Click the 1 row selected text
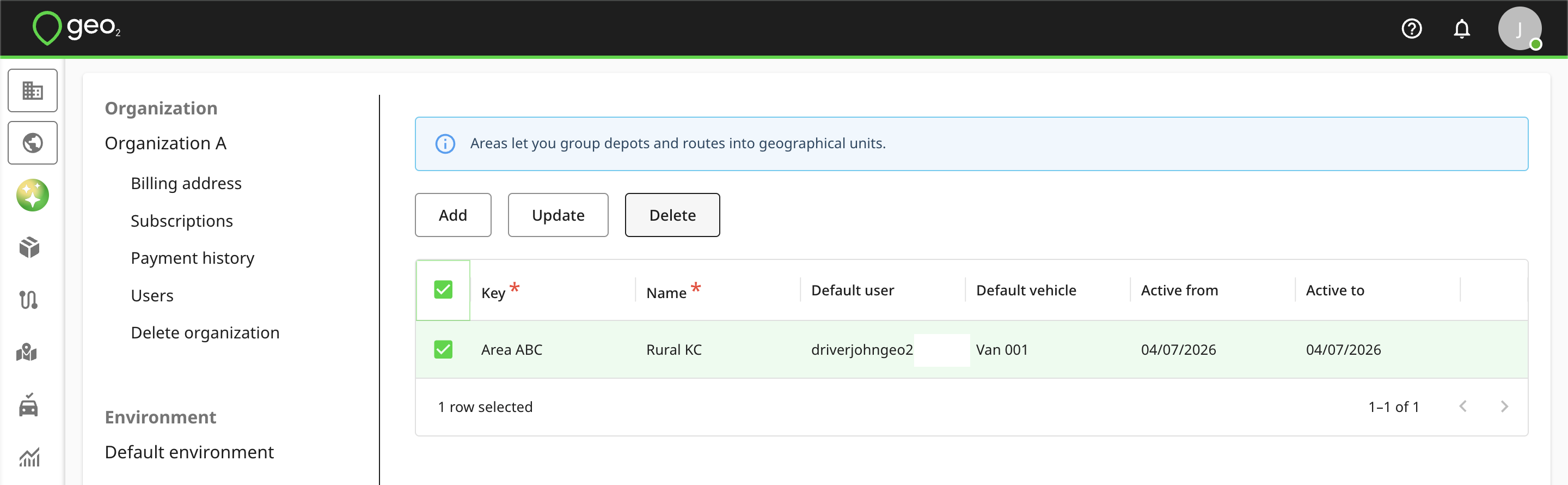 tap(485, 407)
